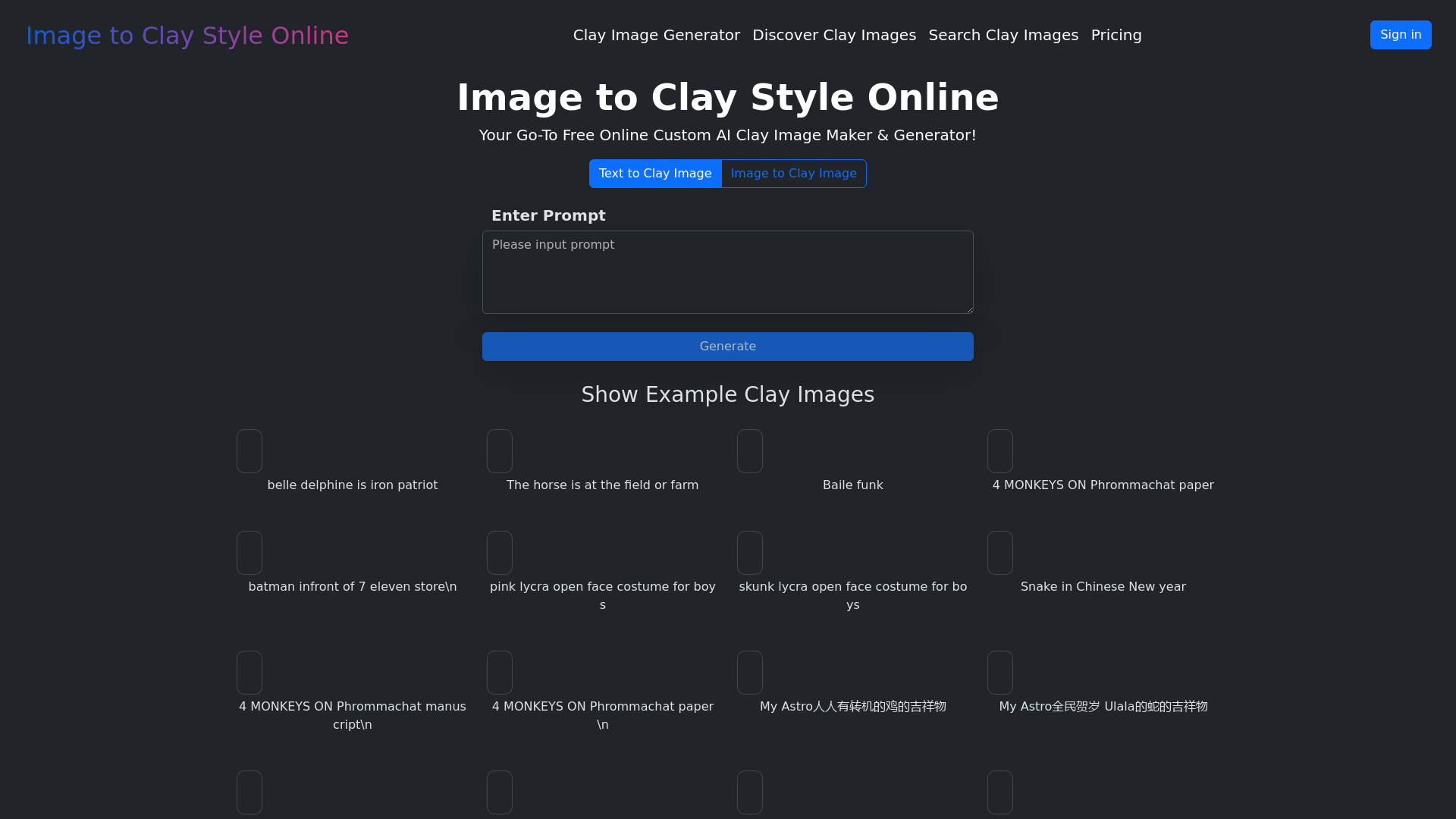Open thumbnail for The horse is at the field
The image size is (1456, 819).
coord(500,451)
